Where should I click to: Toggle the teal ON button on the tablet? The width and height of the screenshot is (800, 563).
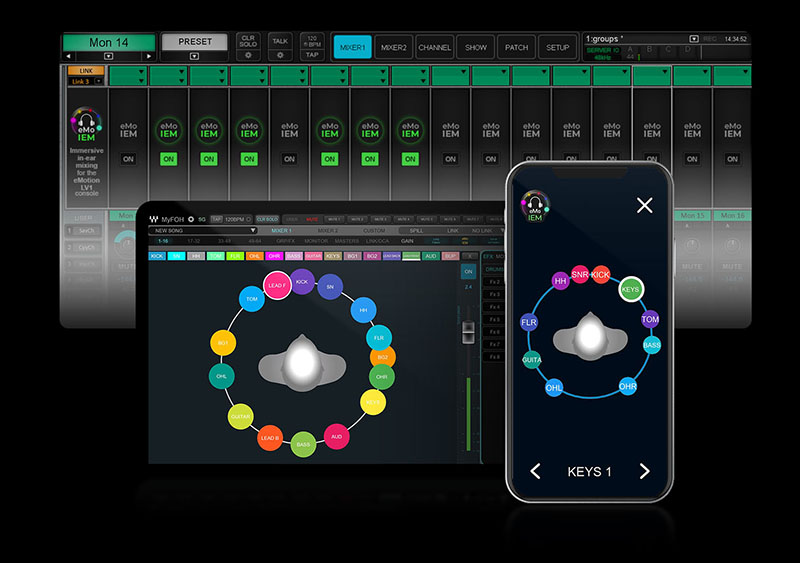pos(468,272)
